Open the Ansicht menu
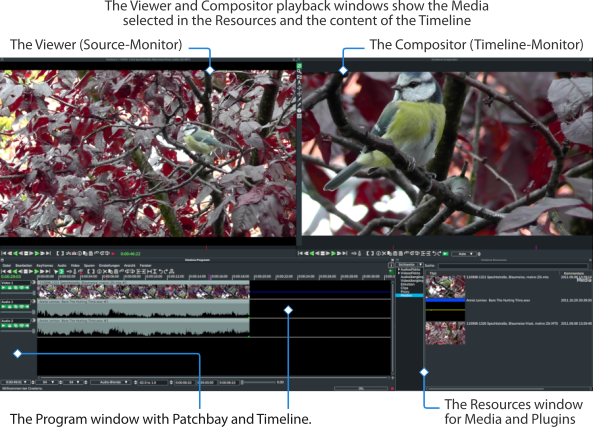Viewport: 593px width, 427px height. pyautogui.click(x=130, y=266)
